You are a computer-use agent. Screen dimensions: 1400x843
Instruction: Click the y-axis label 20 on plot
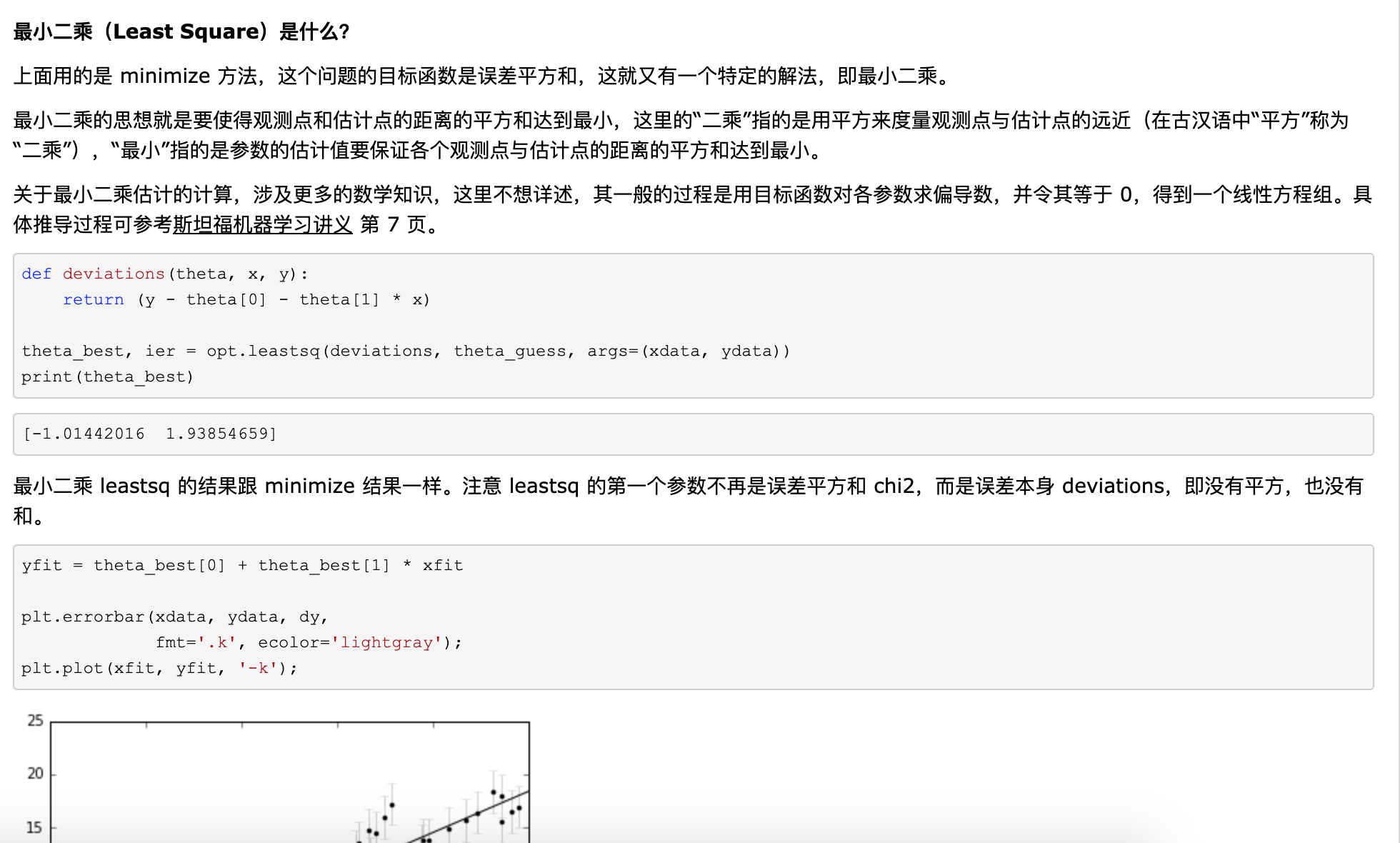point(35,773)
